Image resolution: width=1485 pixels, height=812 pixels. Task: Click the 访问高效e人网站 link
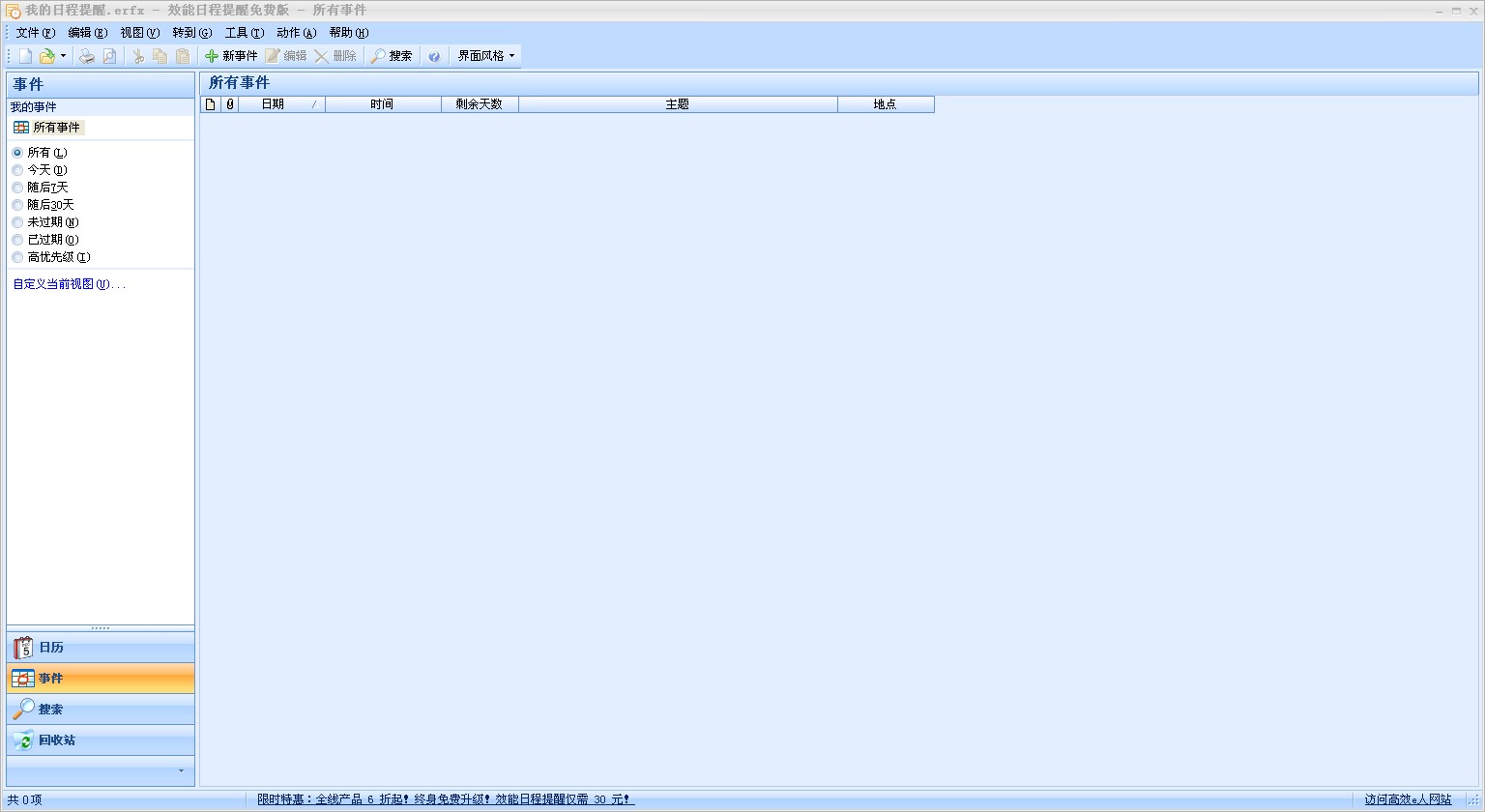[x=1409, y=799]
